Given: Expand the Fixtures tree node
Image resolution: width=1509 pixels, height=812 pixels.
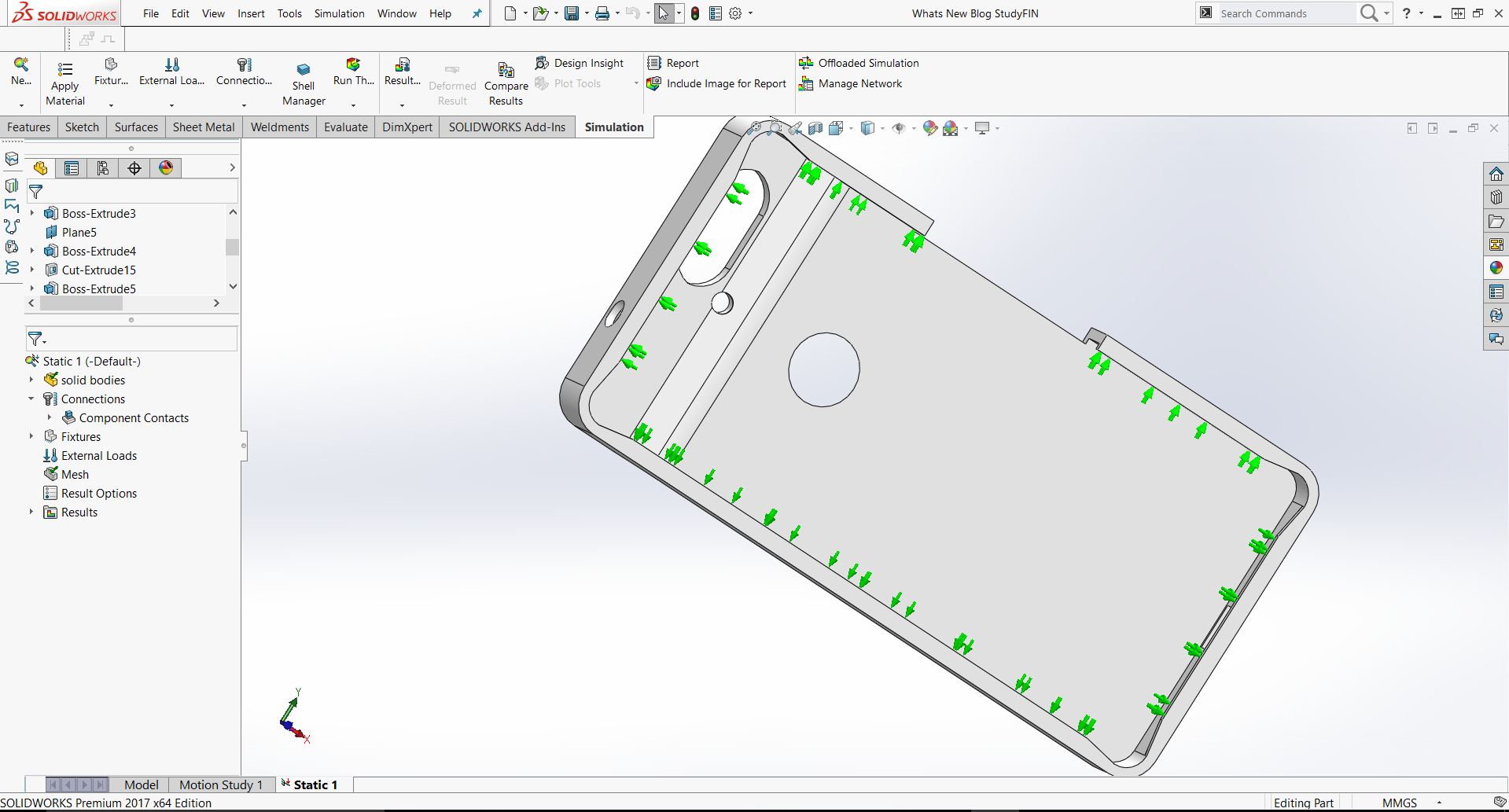Looking at the screenshot, I should pyautogui.click(x=31, y=436).
